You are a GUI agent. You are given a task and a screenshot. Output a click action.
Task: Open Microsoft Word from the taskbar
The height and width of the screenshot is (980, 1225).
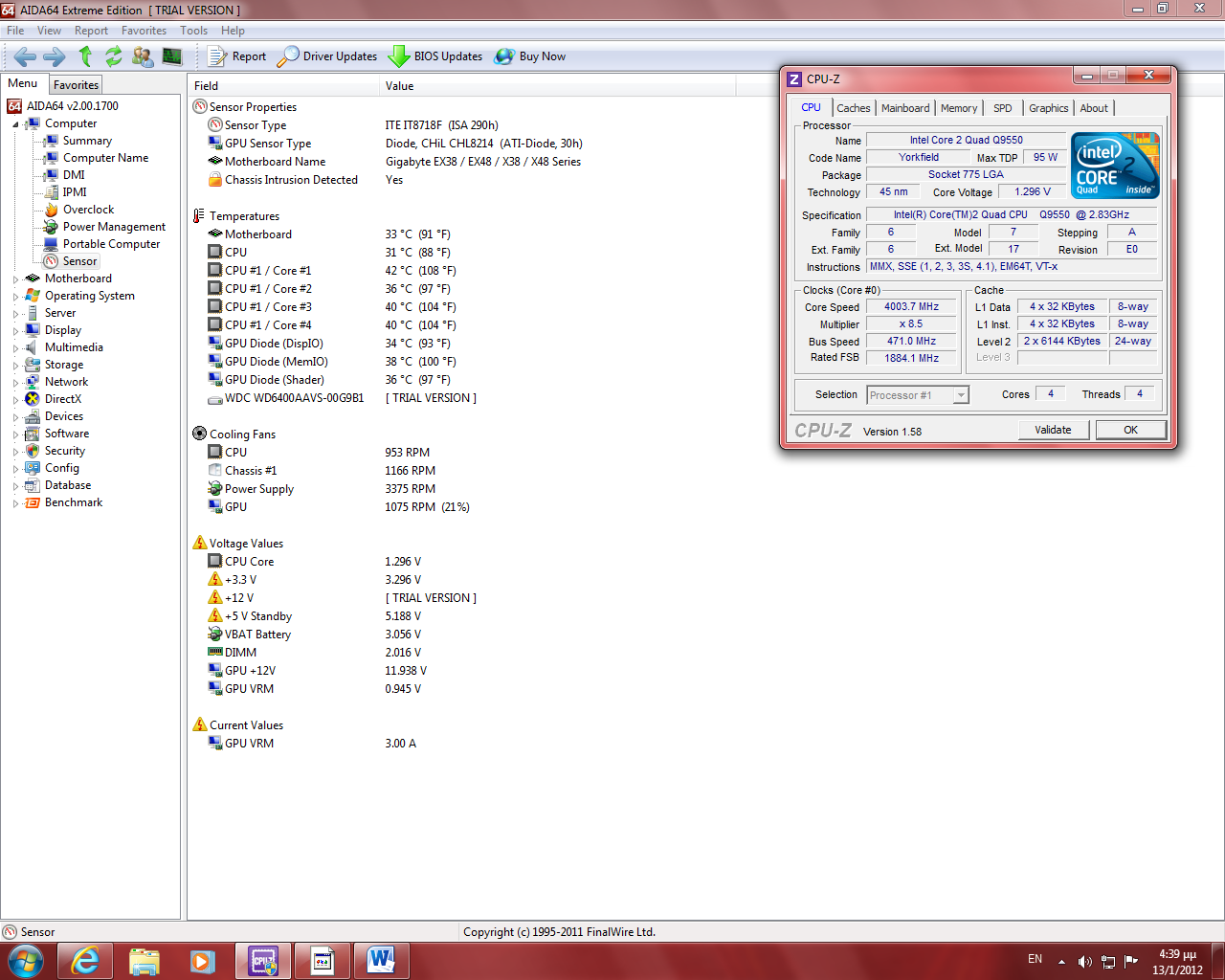pos(381,961)
